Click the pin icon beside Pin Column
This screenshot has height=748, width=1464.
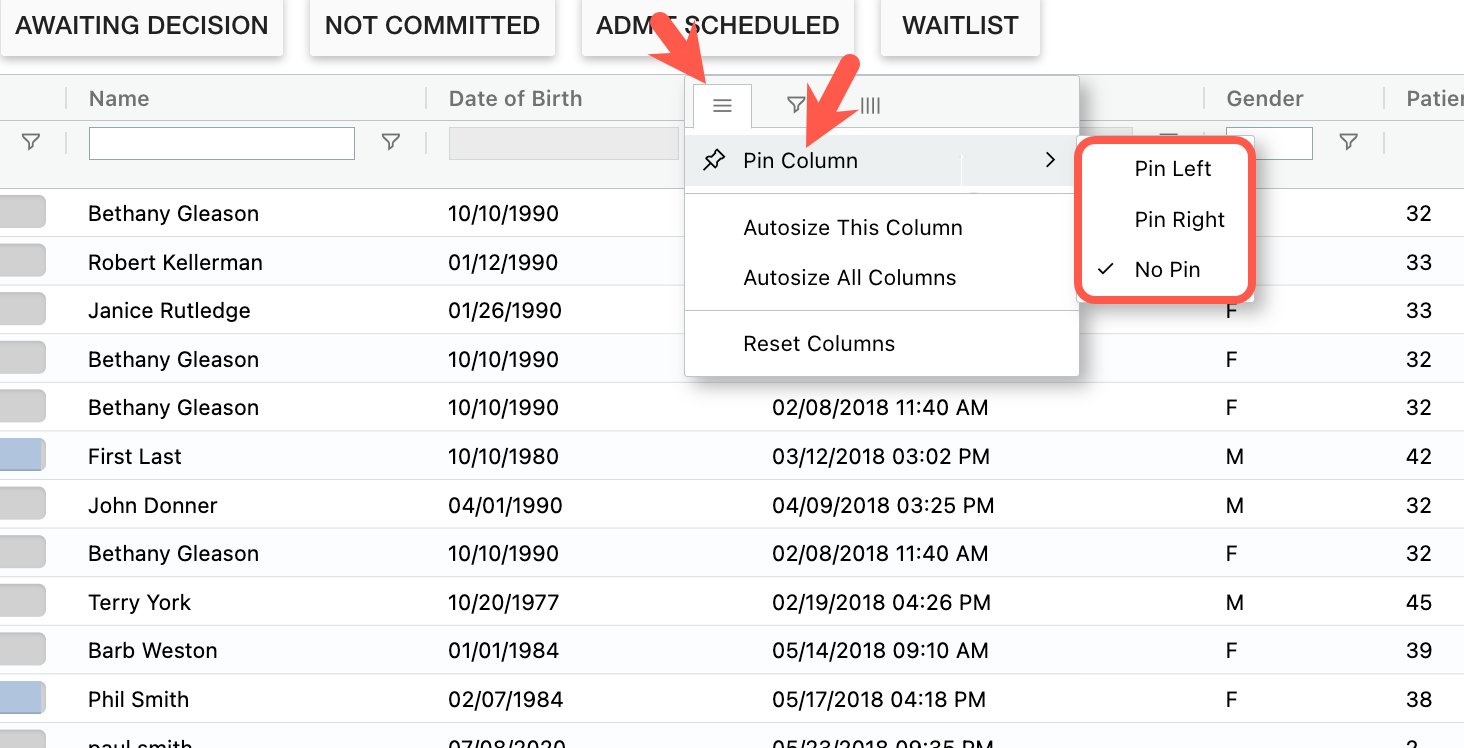(714, 160)
